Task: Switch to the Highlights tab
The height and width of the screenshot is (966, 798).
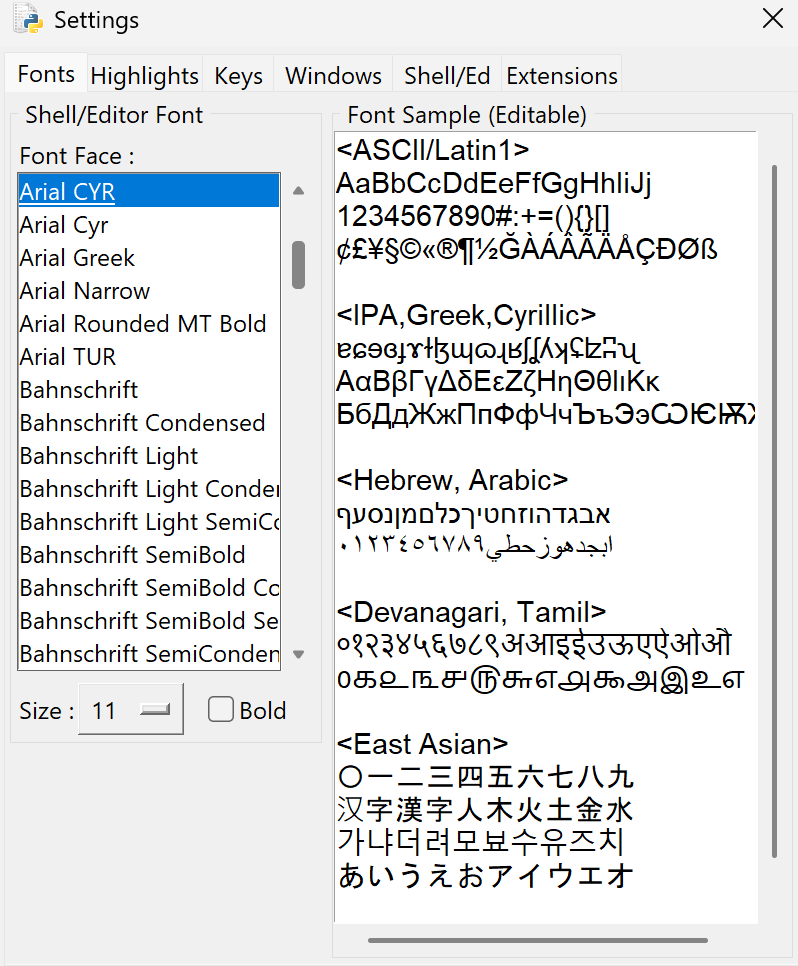Action: pos(144,76)
